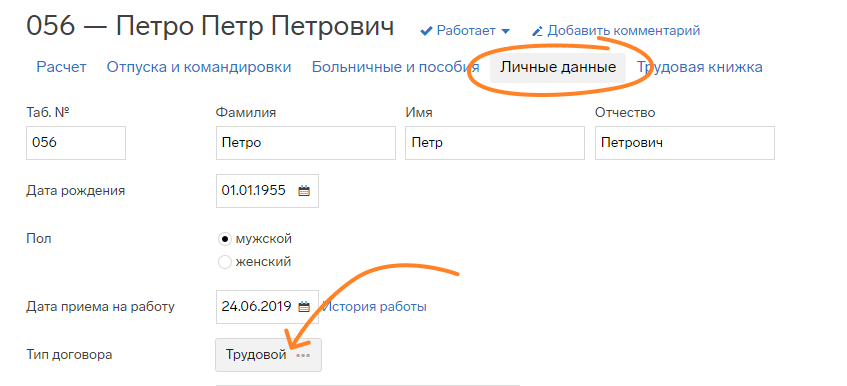Click the checkmark icon beside Работает
The height and width of the screenshot is (386, 847).
pos(426,31)
